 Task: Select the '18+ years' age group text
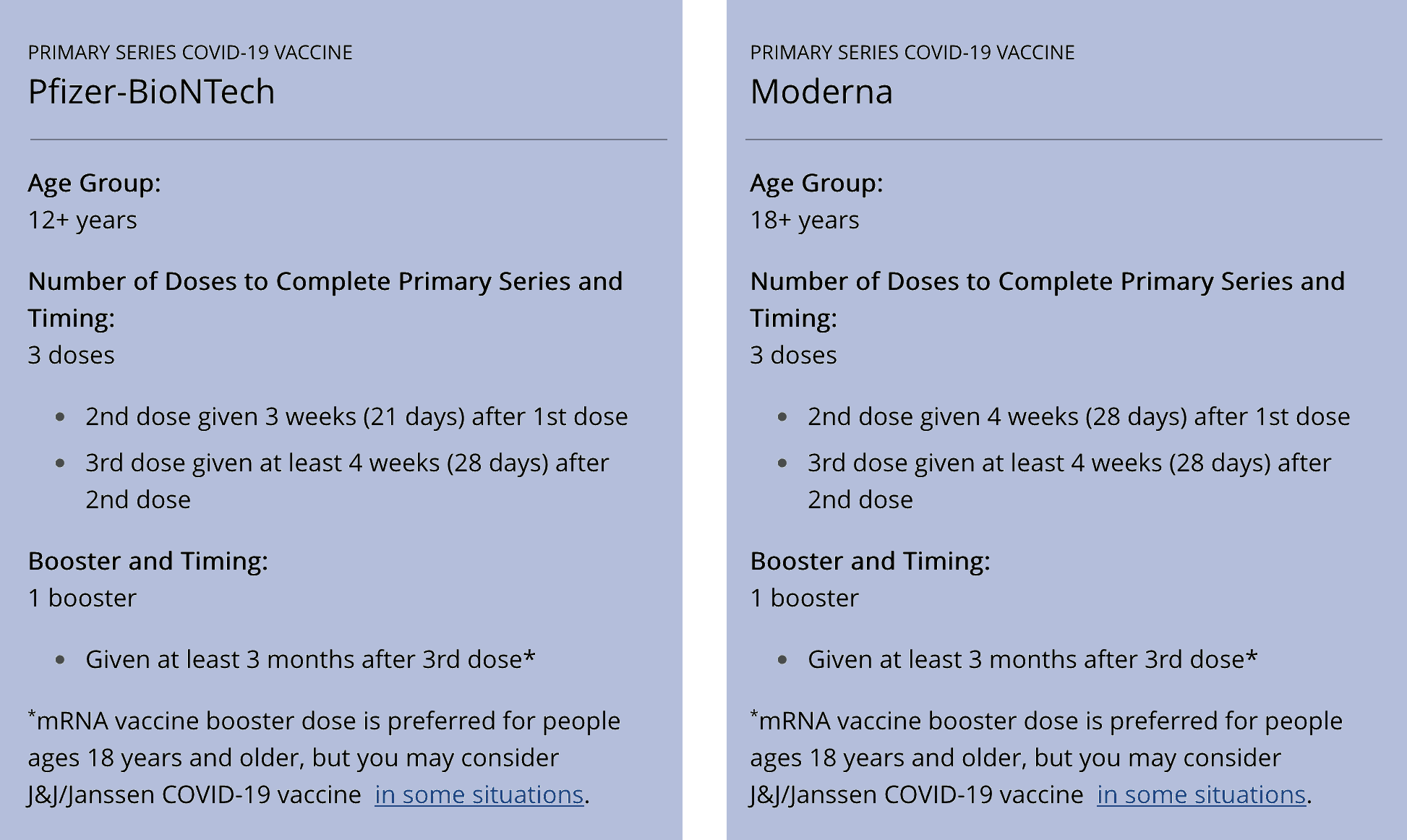click(805, 220)
